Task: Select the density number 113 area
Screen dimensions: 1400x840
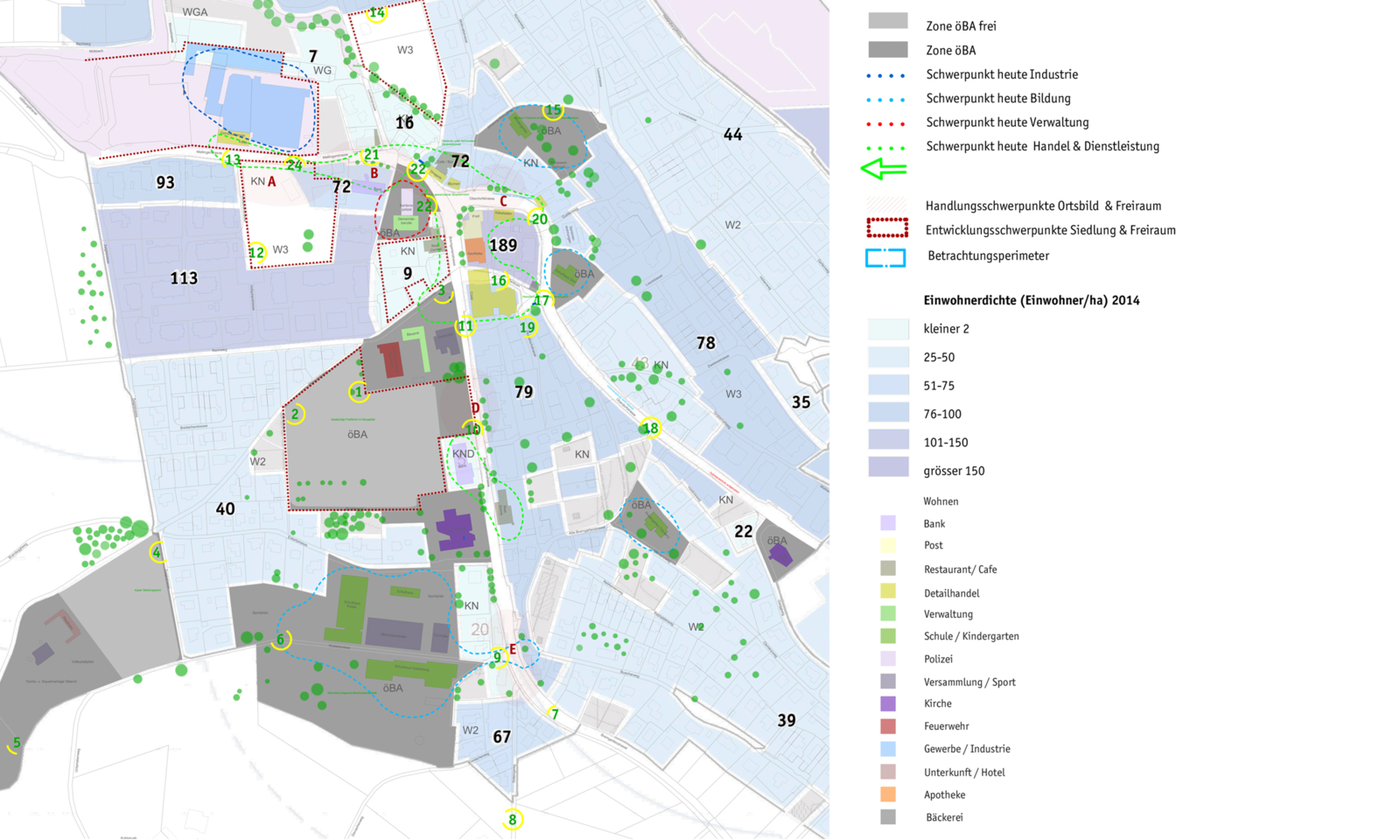Action: tap(184, 278)
